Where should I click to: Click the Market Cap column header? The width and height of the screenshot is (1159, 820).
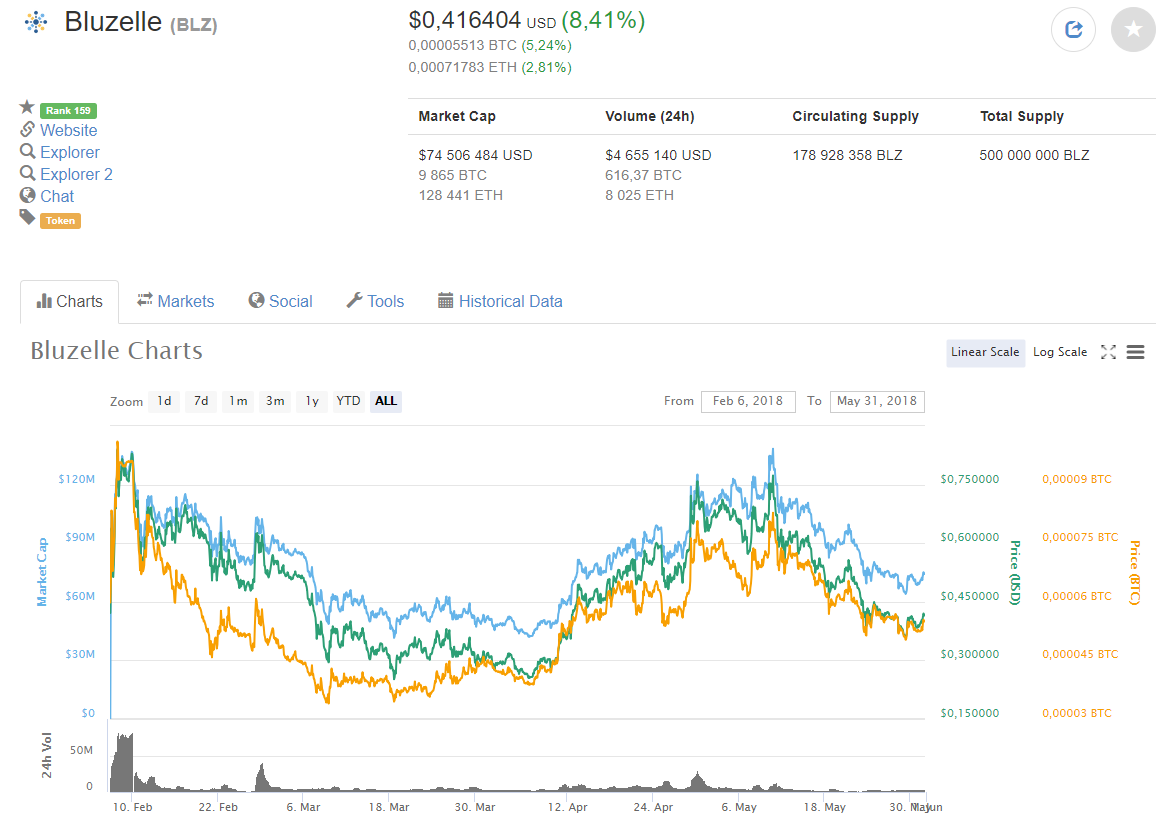457,117
